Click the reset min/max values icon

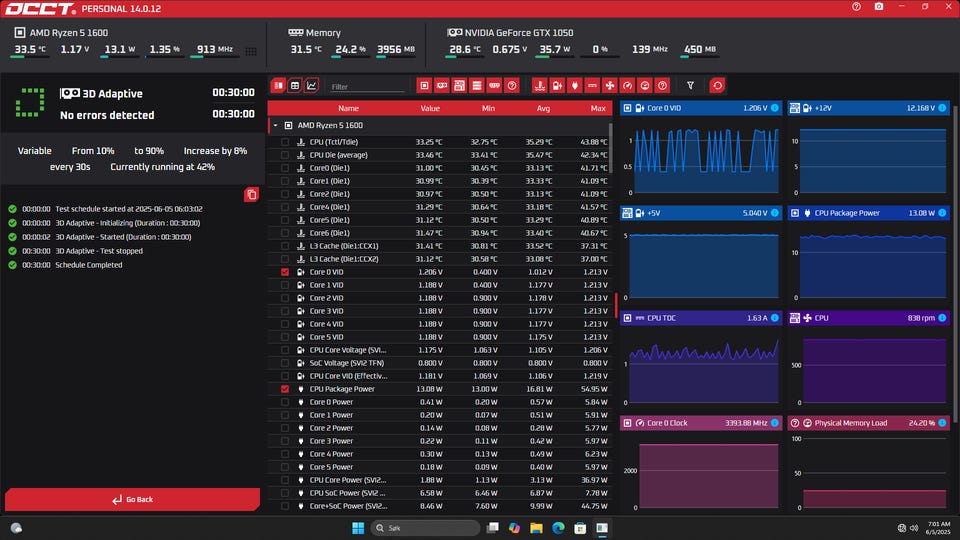click(x=717, y=86)
